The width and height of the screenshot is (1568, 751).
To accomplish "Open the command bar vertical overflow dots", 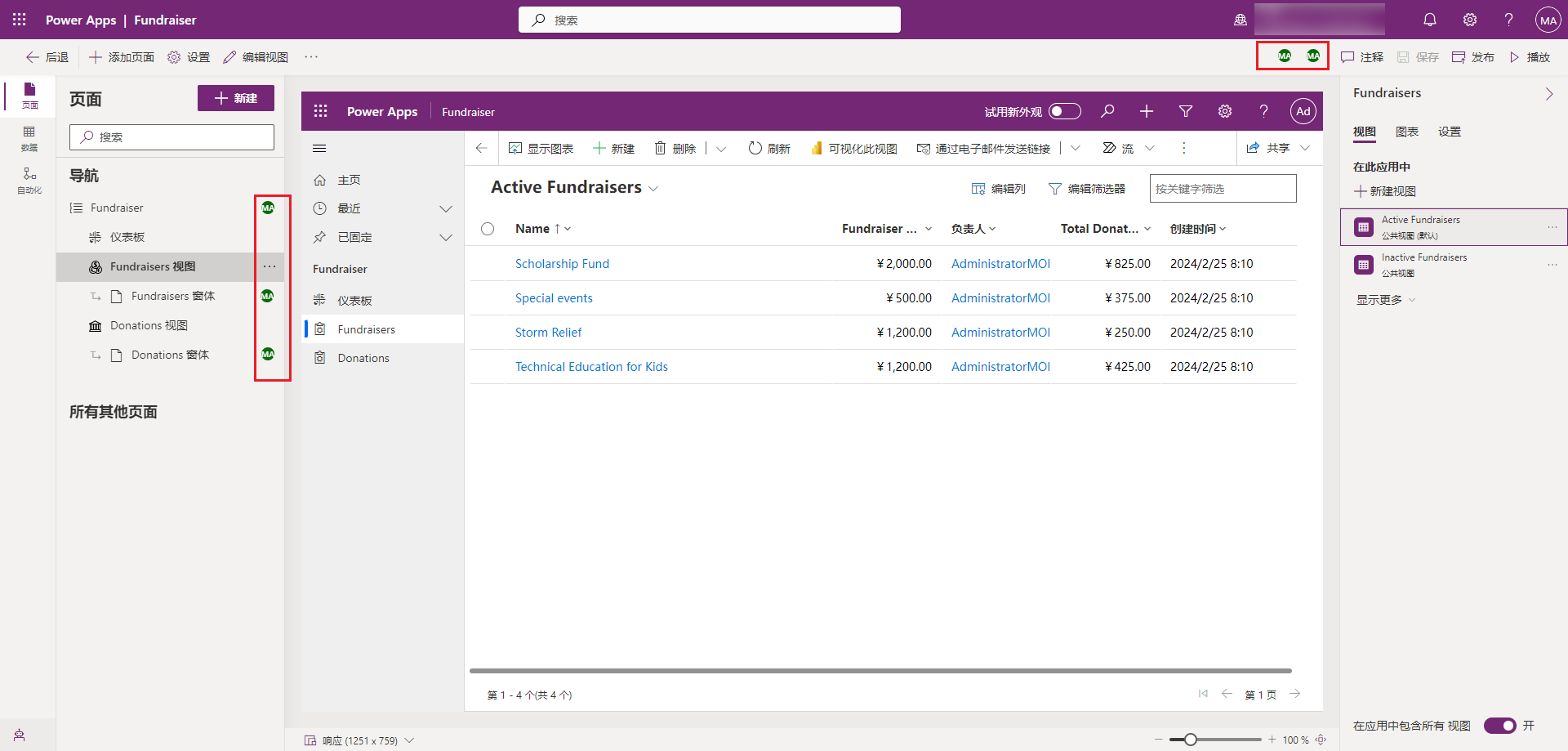I will click(x=1183, y=148).
